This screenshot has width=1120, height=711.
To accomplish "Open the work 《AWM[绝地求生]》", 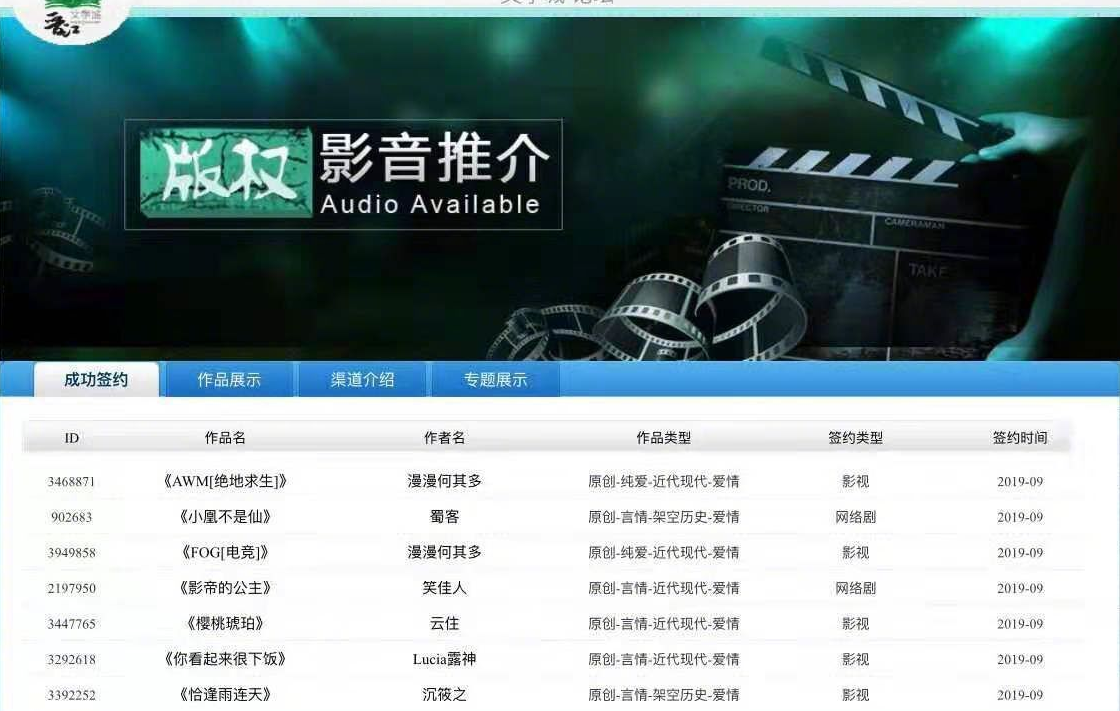I will (x=225, y=481).
